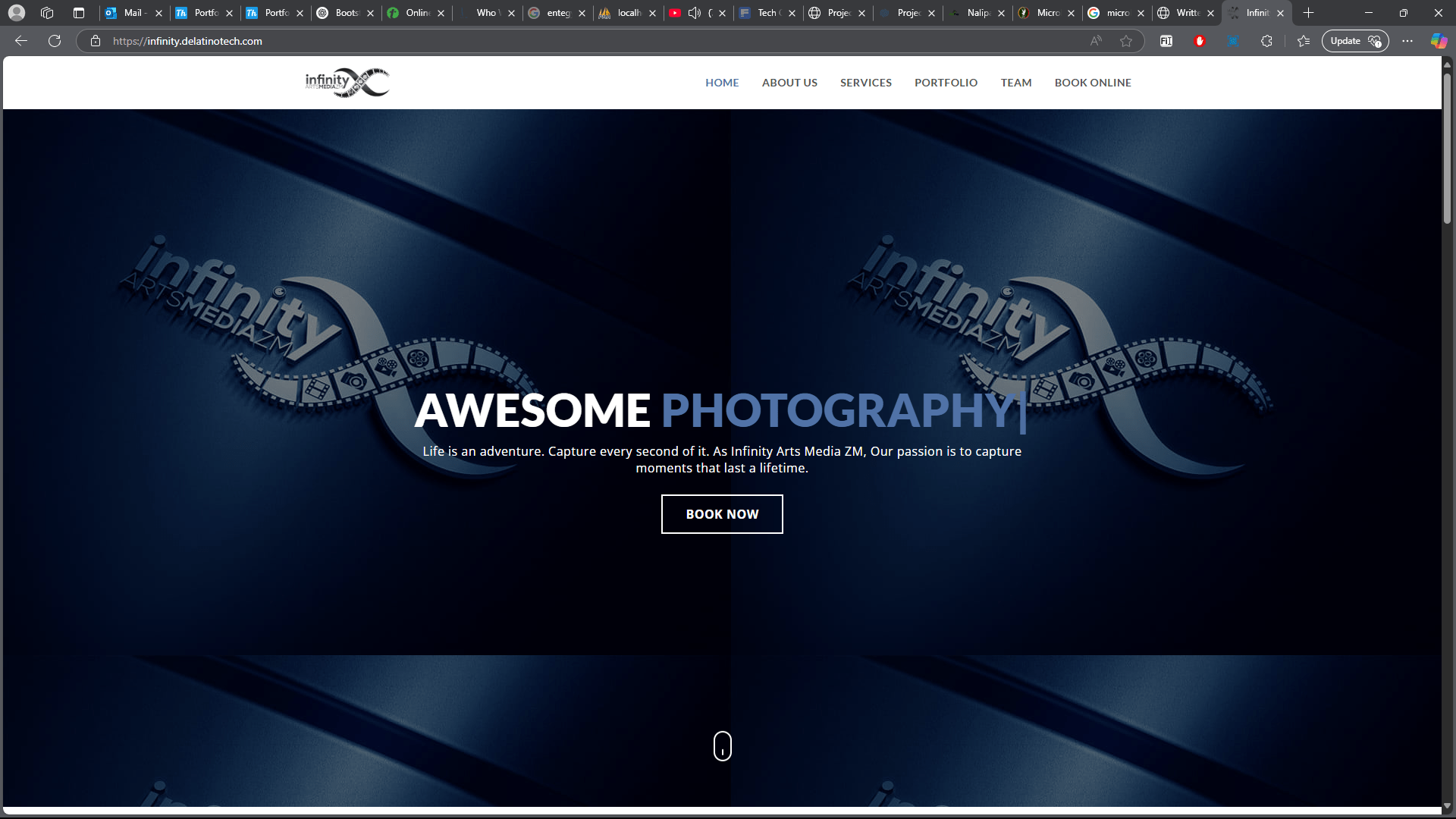Open a new tab with the plus button
The image size is (1456, 819).
click(1308, 13)
